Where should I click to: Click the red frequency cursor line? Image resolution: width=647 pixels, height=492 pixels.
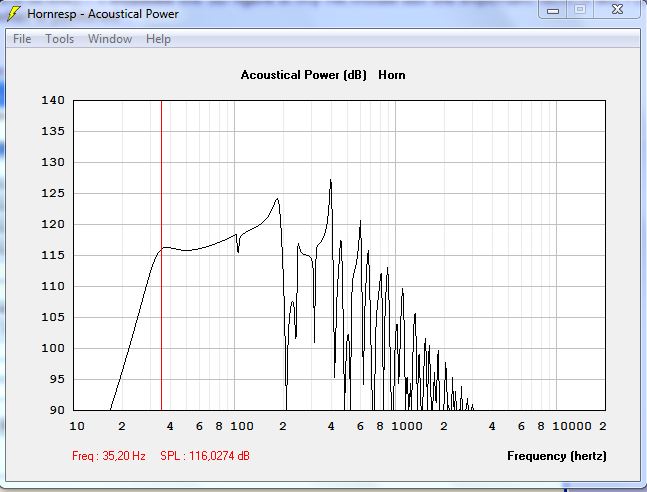(161, 255)
